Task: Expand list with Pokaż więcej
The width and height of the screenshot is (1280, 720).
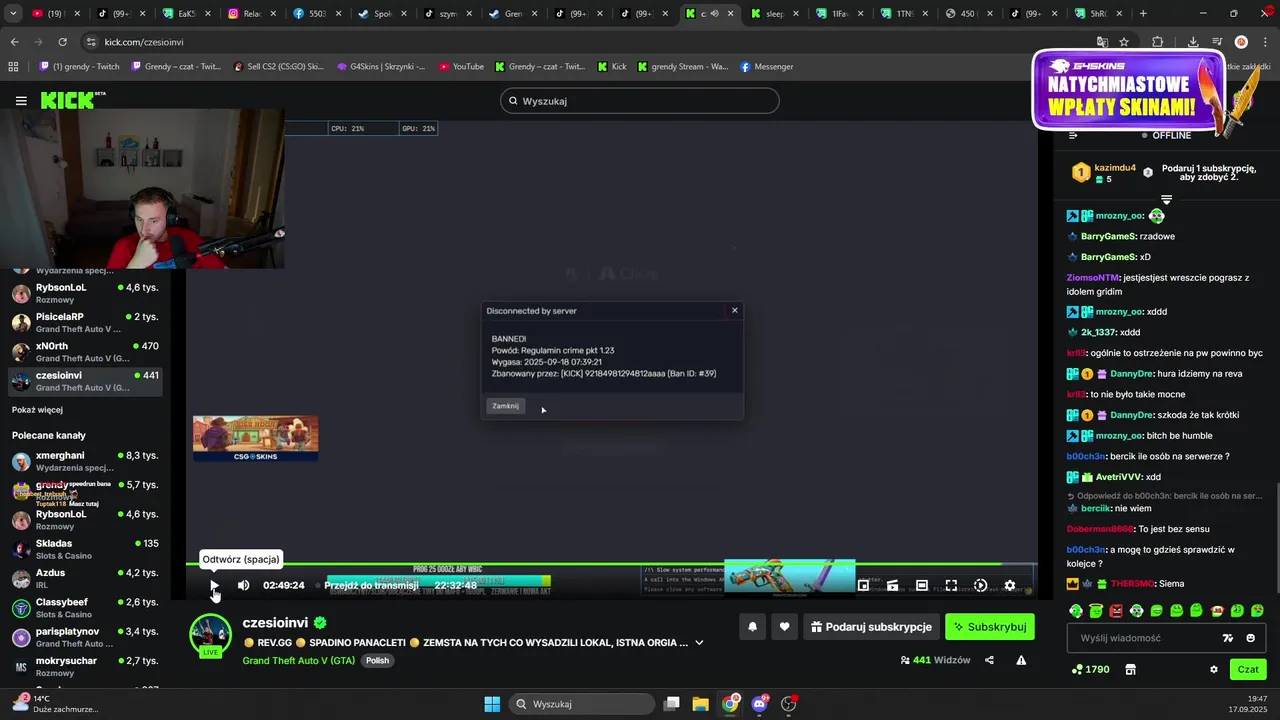Action: point(37,410)
